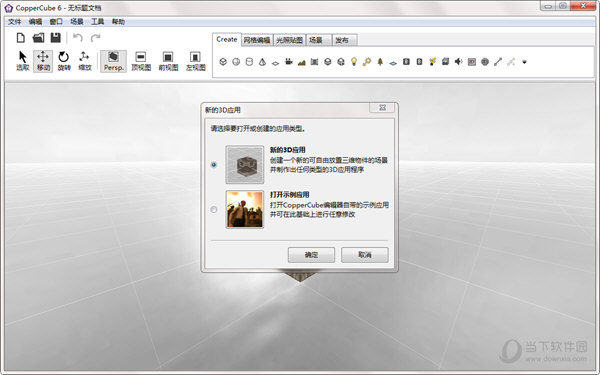Add a cylinder mesh to scene
600x375 pixels.
click(249, 62)
